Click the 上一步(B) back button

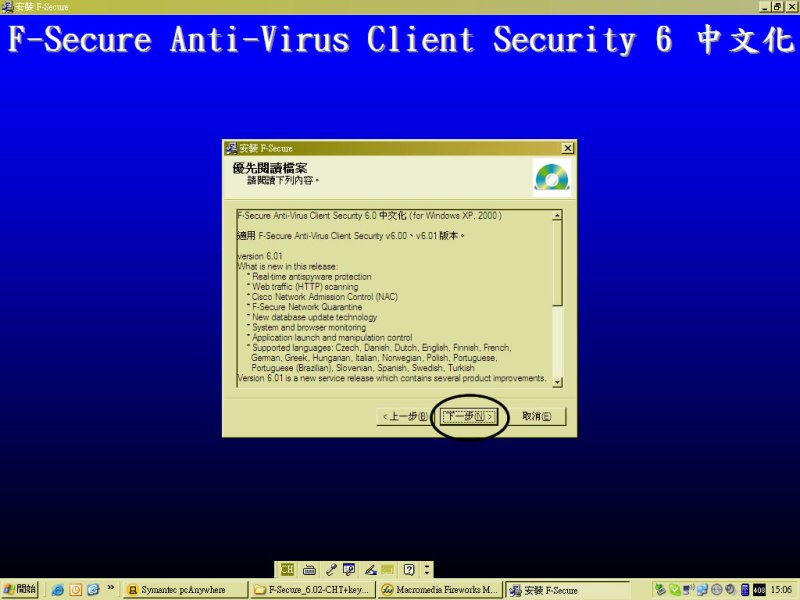[405, 416]
